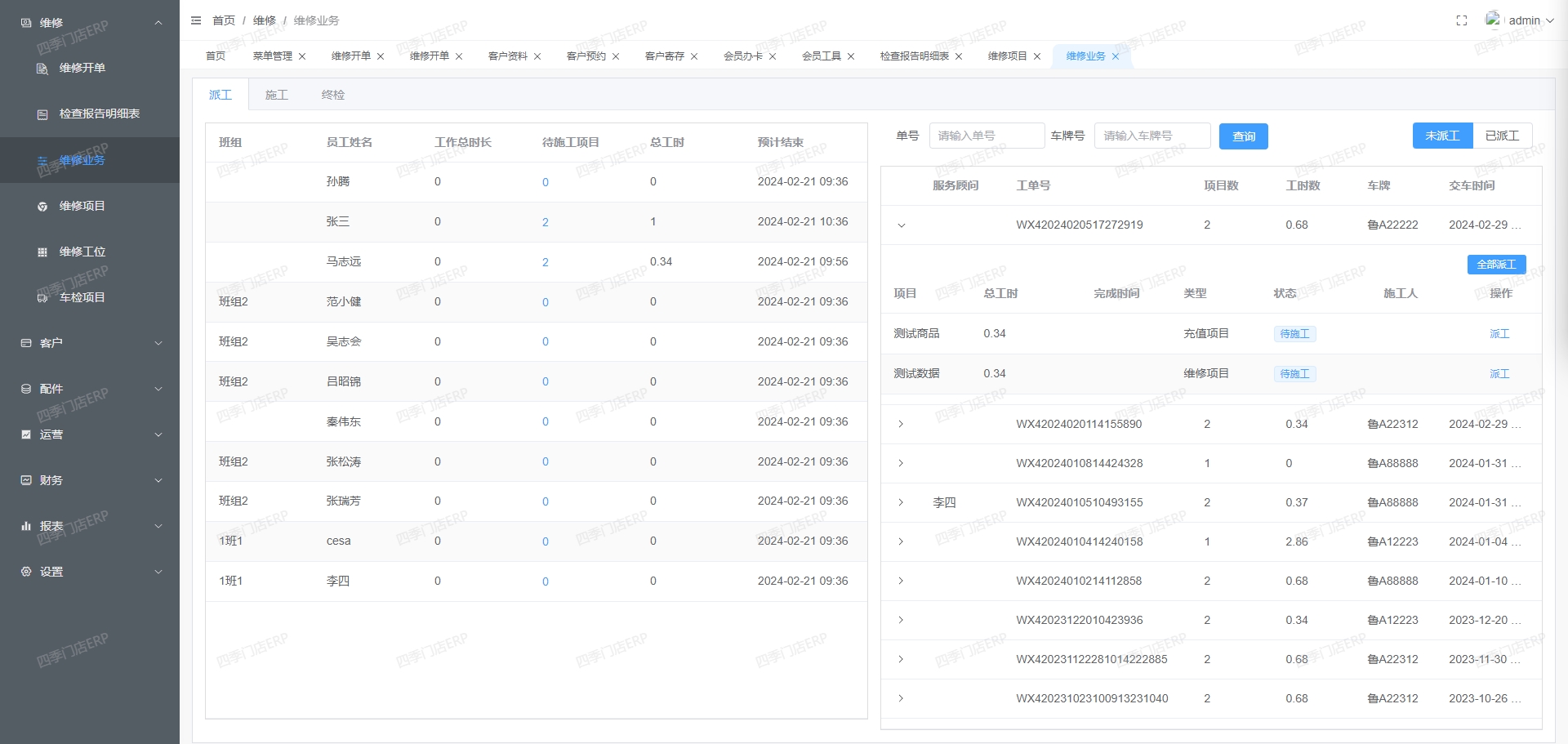
Task: Toggle fullscreen mode icon
Action: pyautogui.click(x=1462, y=20)
